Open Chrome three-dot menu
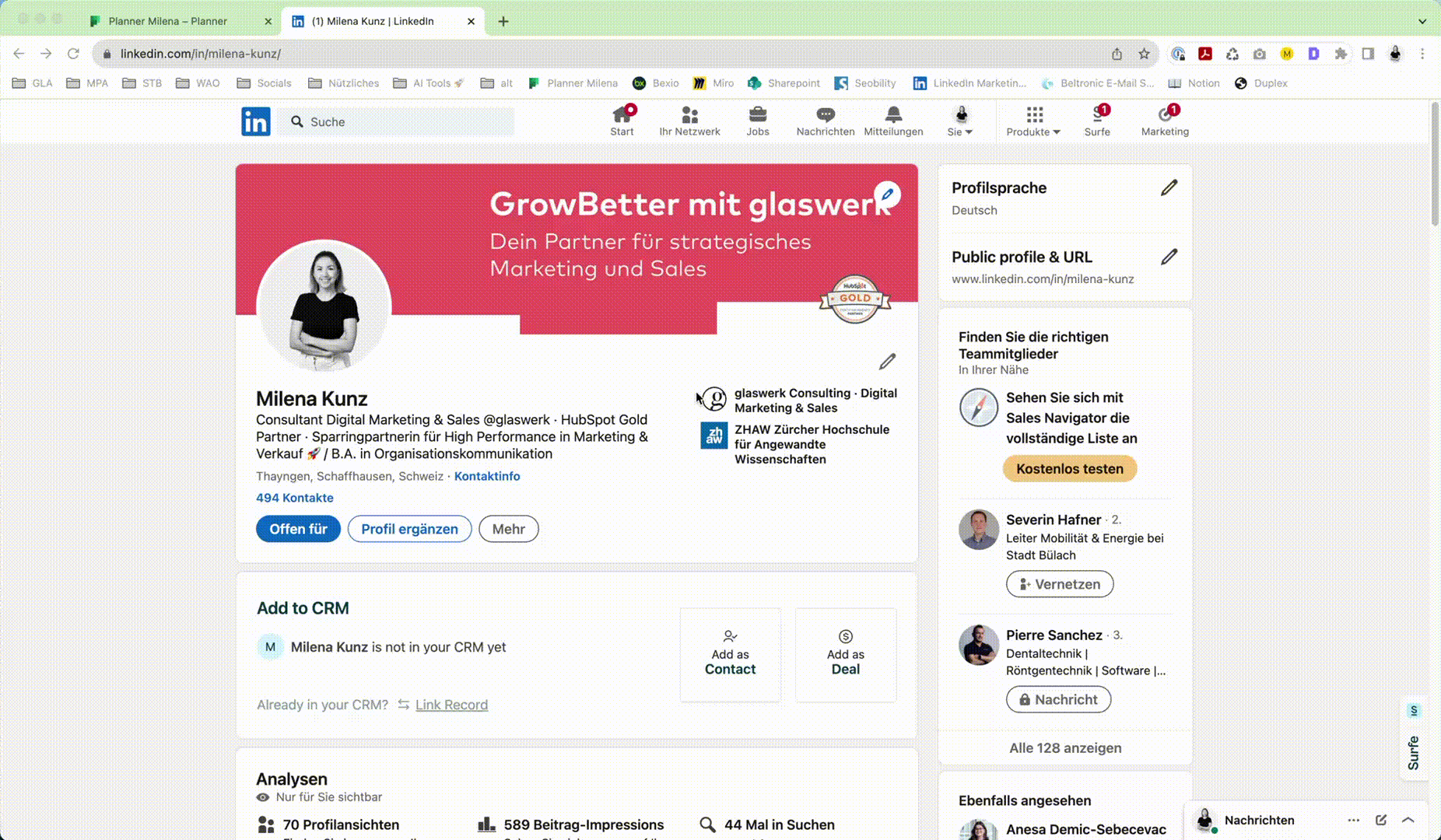This screenshot has height=840, width=1441. coord(1422,54)
